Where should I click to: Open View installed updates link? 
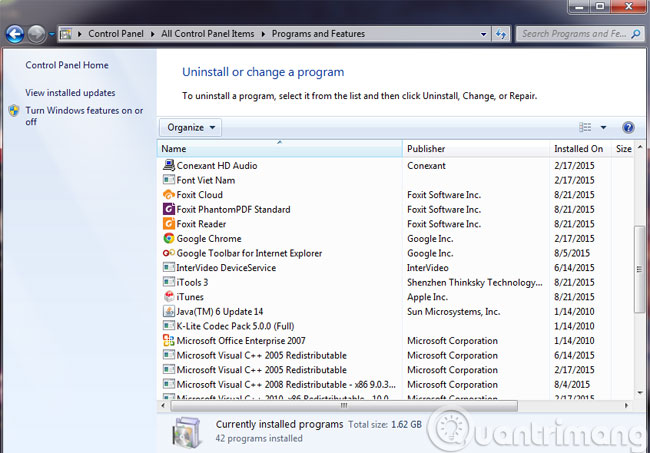(x=70, y=93)
